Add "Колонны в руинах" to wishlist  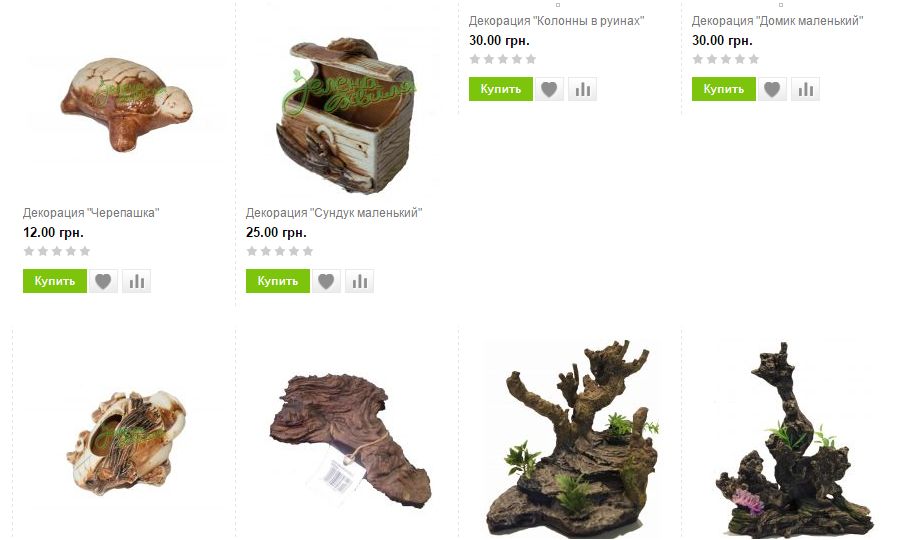coord(549,89)
